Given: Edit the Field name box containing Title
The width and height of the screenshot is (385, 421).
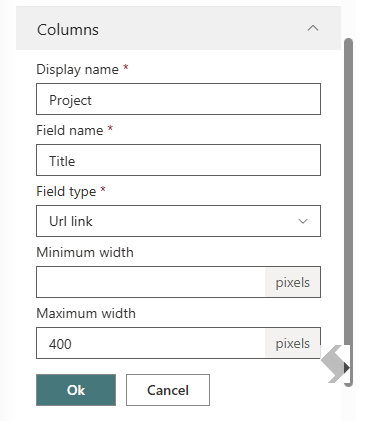Looking at the screenshot, I should click(178, 160).
